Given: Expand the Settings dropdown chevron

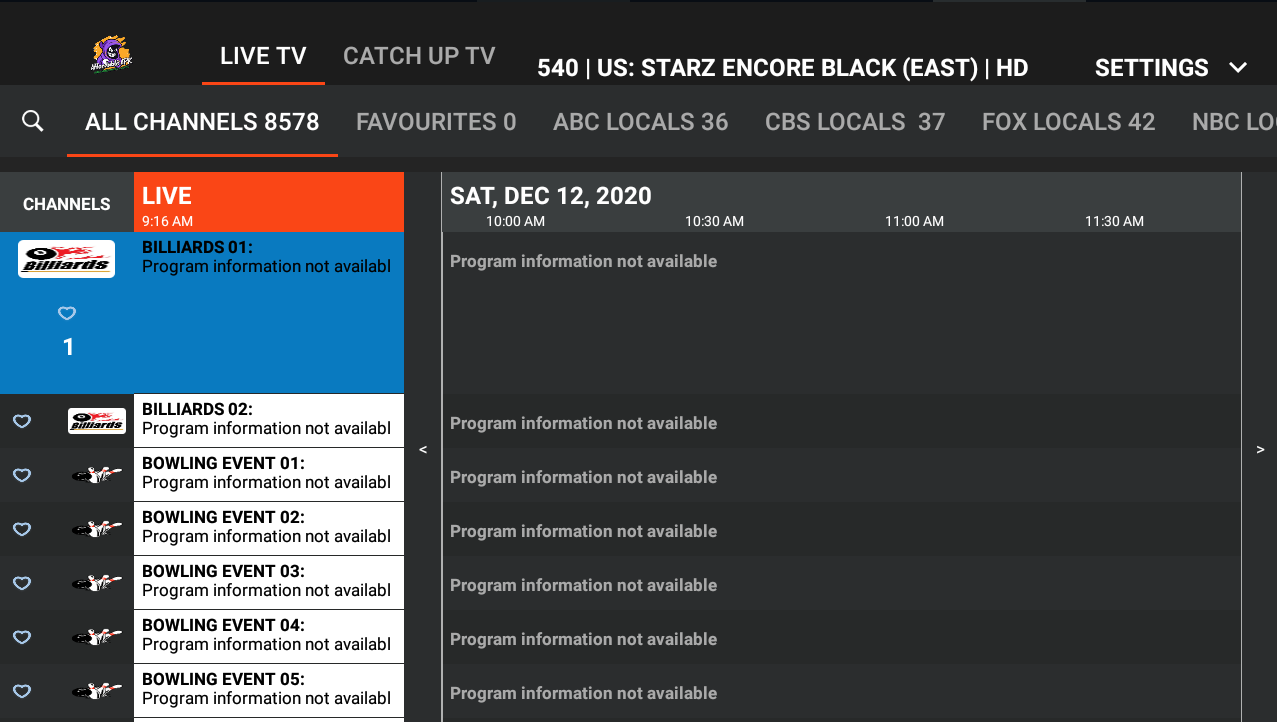Looking at the screenshot, I should [1238, 68].
